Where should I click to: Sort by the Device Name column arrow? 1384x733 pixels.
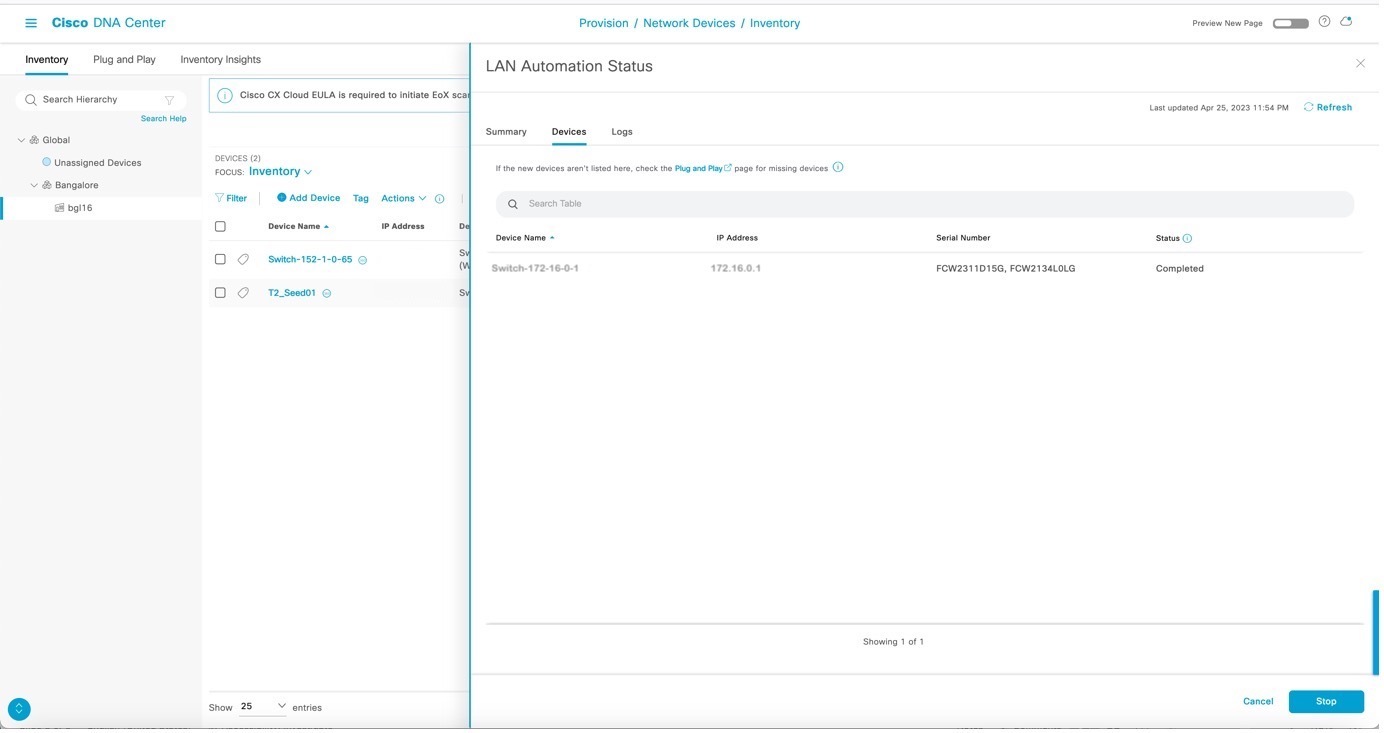[324, 224]
